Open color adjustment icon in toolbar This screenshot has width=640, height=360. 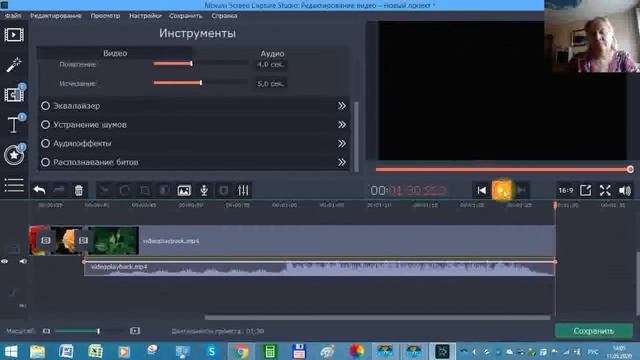pos(164,190)
